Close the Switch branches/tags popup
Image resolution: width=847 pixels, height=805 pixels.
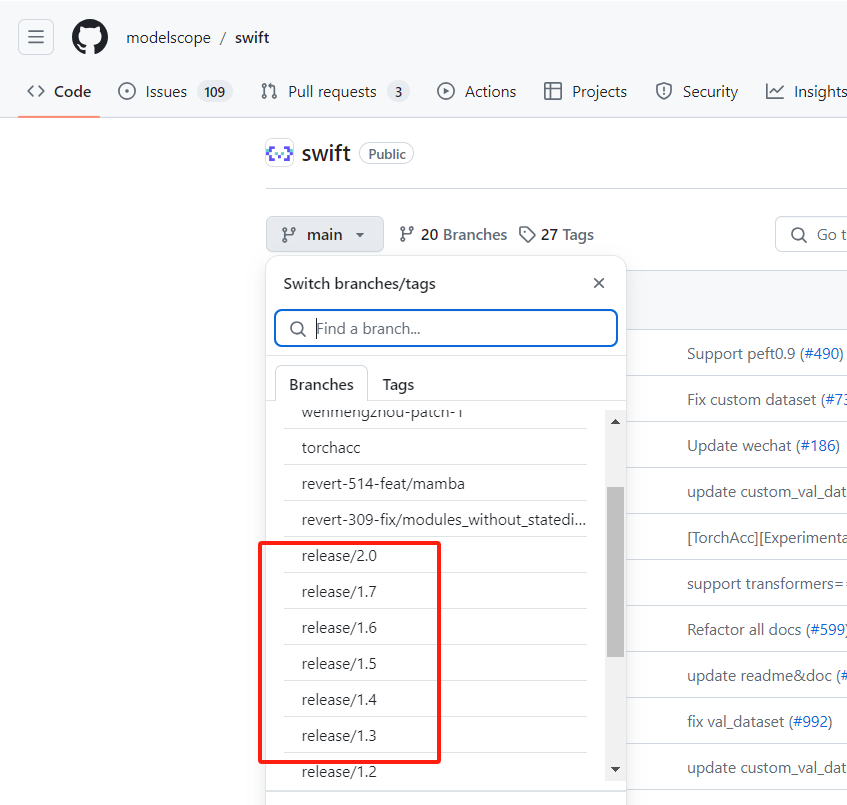tap(599, 283)
